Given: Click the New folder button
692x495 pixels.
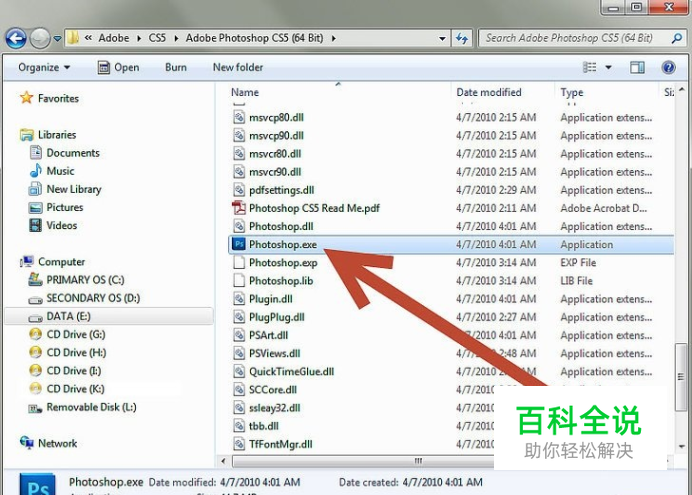Looking at the screenshot, I should click(238, 68).
